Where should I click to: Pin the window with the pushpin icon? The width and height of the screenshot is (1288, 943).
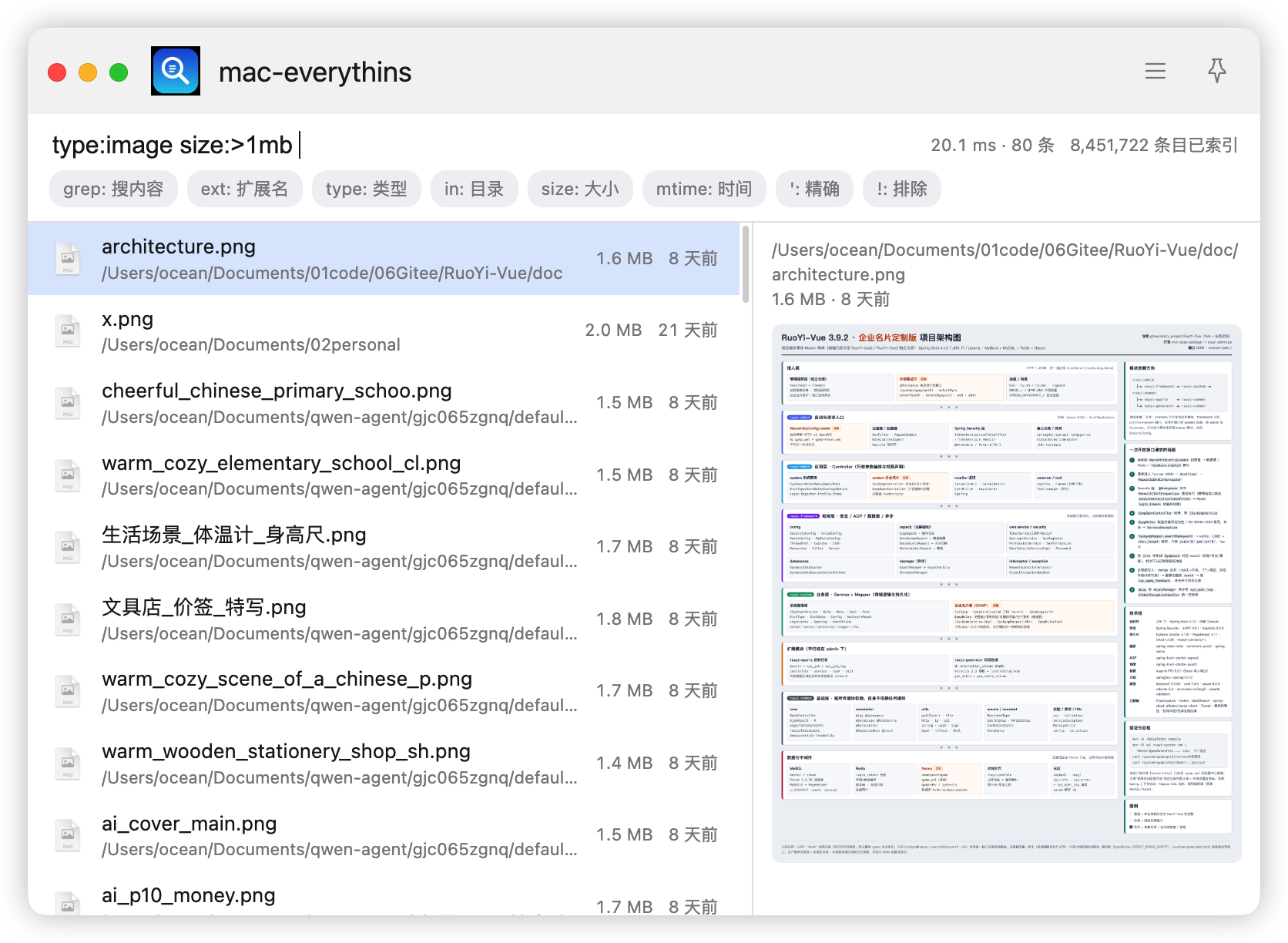[1216, 71]
